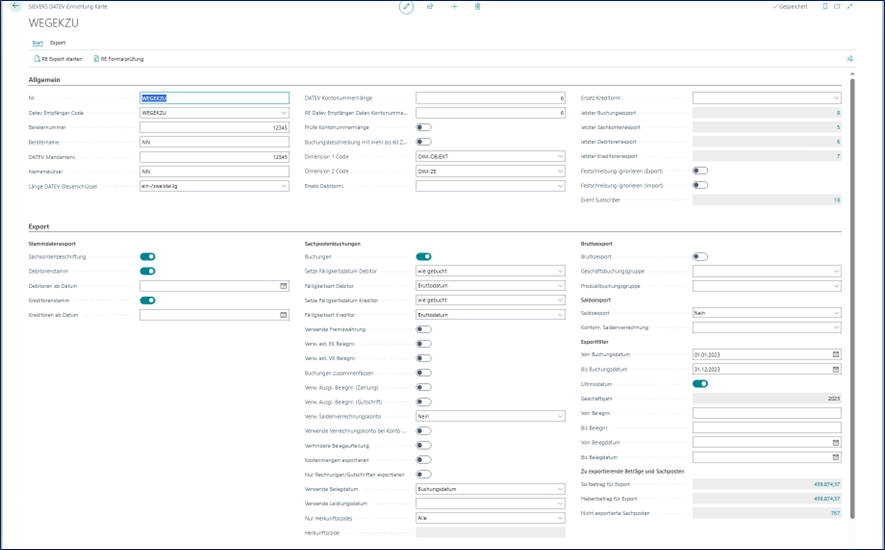Enable the Bruttoexport toggle
Viewport: 885px width, 550px height.
pos(700,257)
